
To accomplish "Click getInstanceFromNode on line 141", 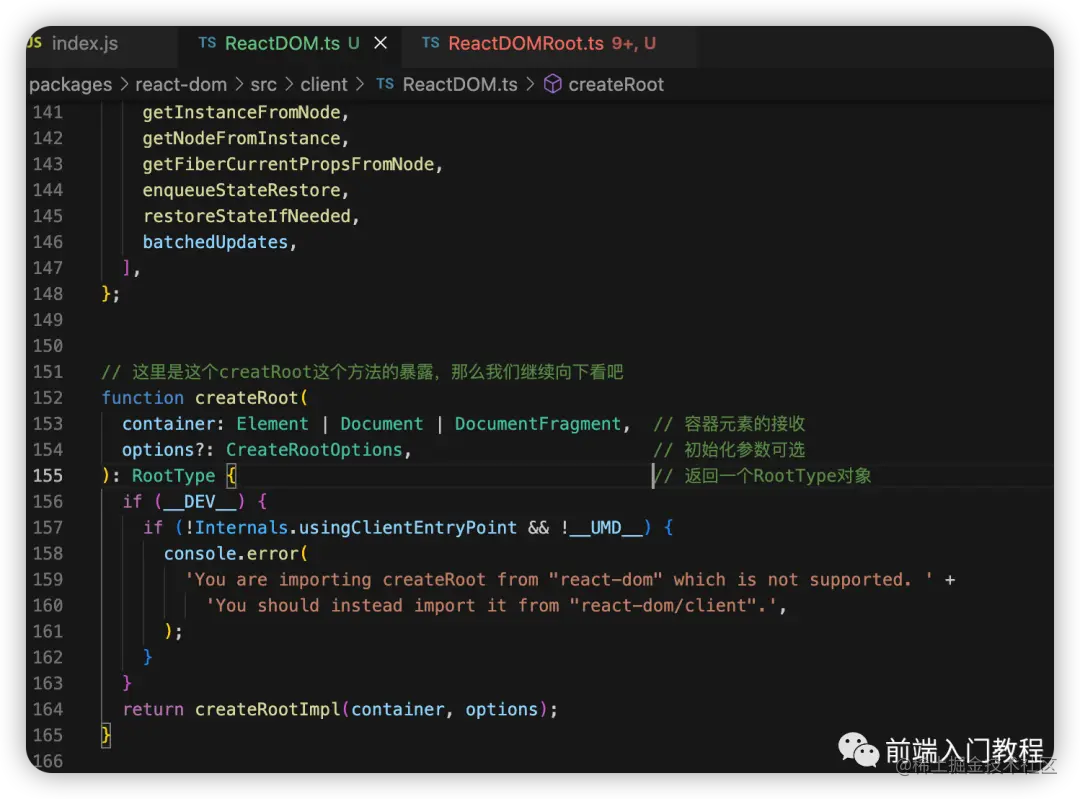I will point(242,112).
